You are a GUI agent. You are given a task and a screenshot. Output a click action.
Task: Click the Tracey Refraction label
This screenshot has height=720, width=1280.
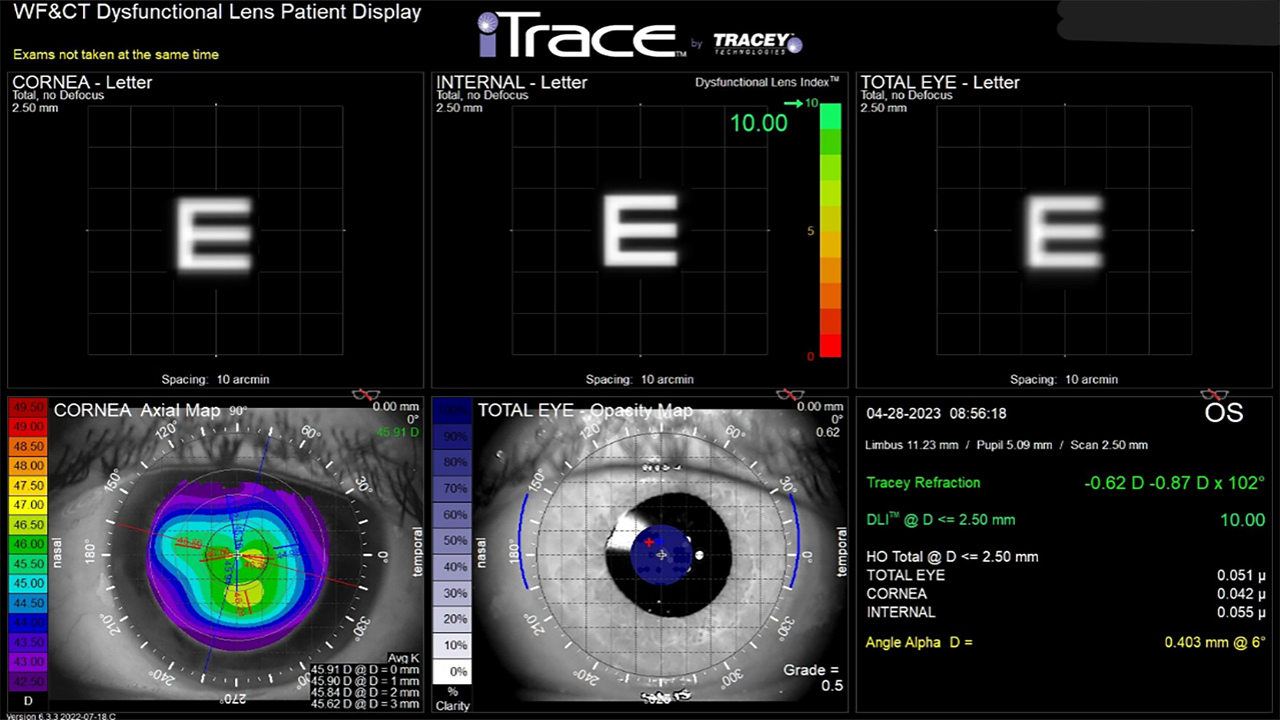pyautogui.click(x=923, y=483)
